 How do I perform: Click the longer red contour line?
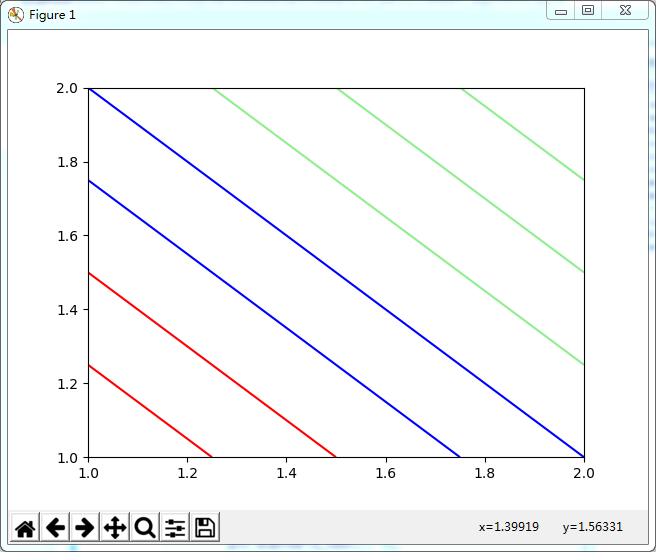click(213, 365)
